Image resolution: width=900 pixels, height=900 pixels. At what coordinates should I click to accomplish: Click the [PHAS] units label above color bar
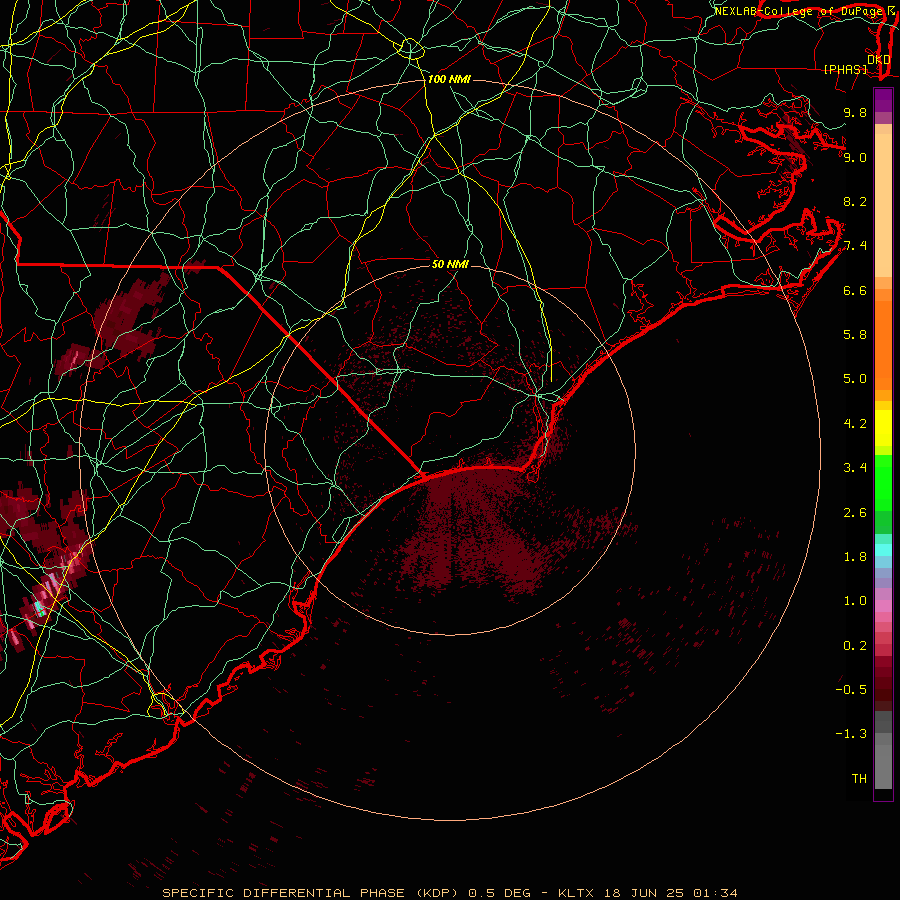845,69
